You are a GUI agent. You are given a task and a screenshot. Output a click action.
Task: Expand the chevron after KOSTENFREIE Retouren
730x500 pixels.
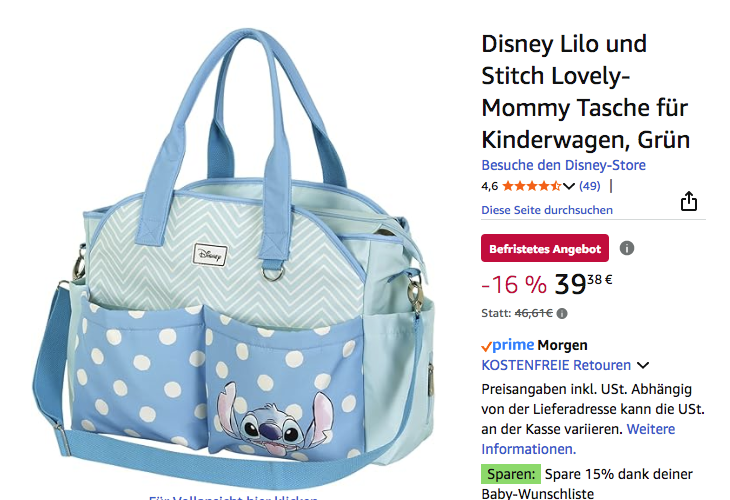coord(643,366)
